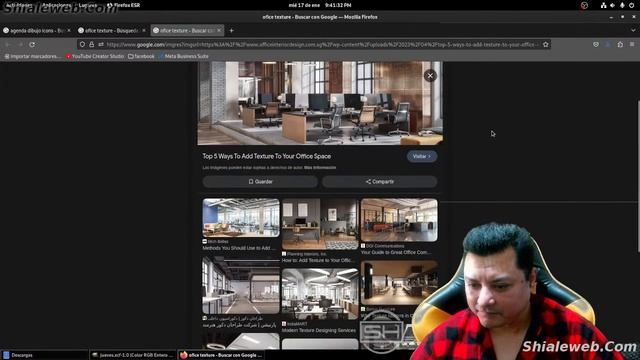Go back with the back arrow
This screenshot has height=360, width=640.
coord(8,44)
